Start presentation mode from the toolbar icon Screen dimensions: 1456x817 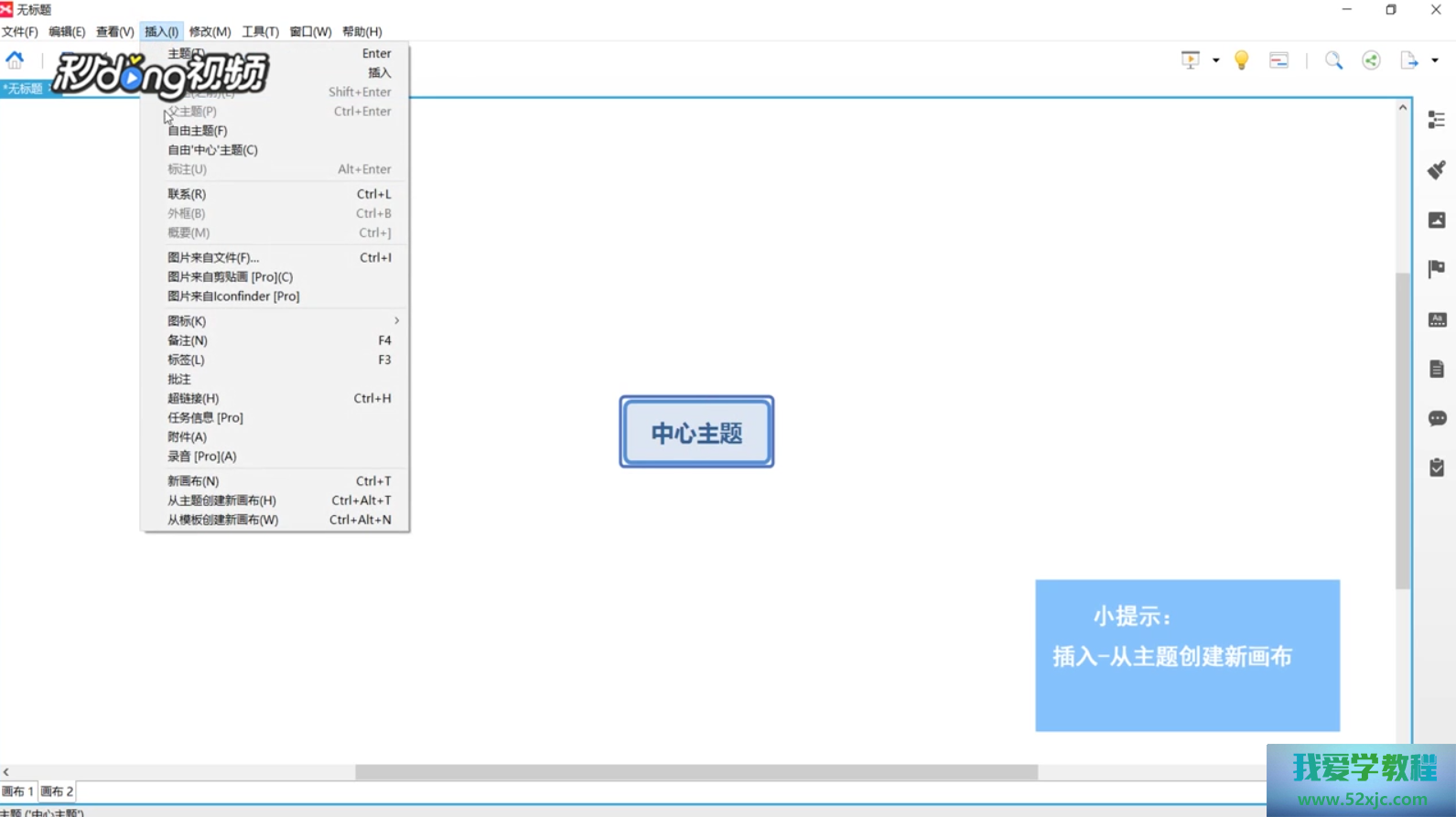point(1190,60)
